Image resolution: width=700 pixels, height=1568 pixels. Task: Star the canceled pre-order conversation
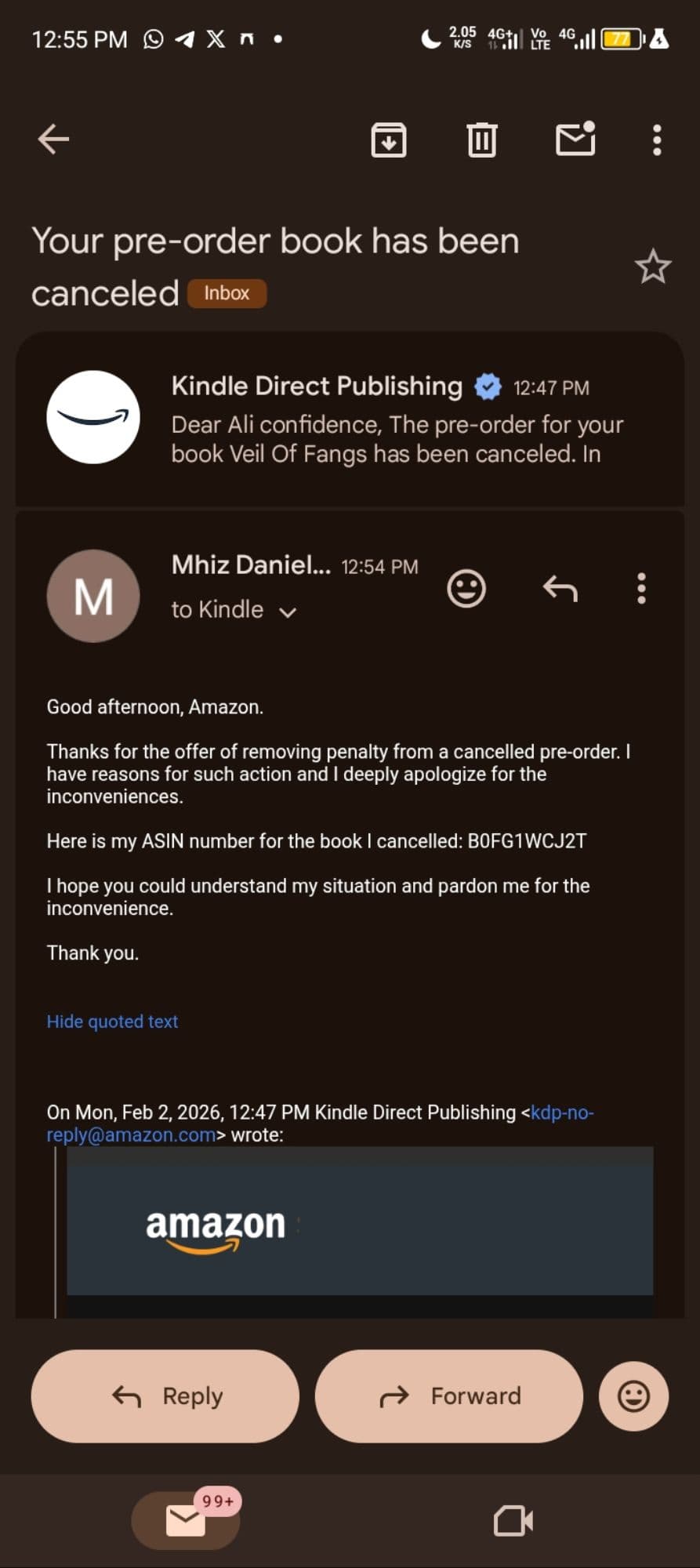(652, 267)
